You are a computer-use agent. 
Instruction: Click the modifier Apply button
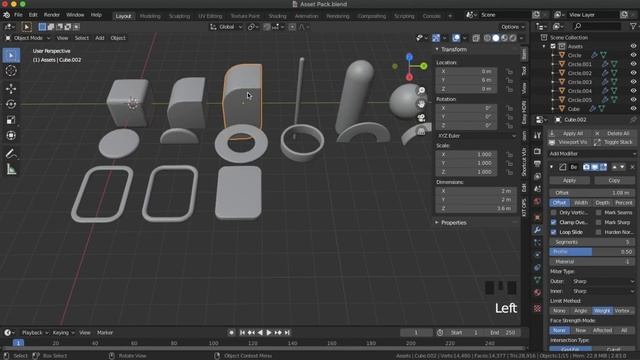569,180
